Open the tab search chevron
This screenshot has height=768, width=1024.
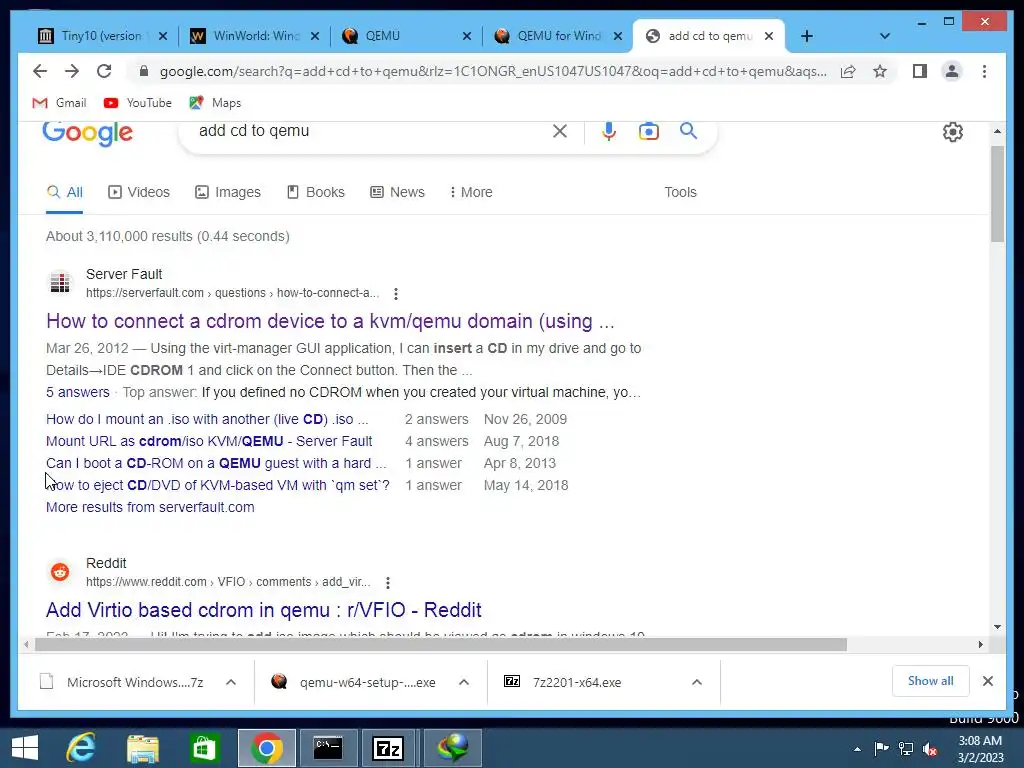coord(885,36)
